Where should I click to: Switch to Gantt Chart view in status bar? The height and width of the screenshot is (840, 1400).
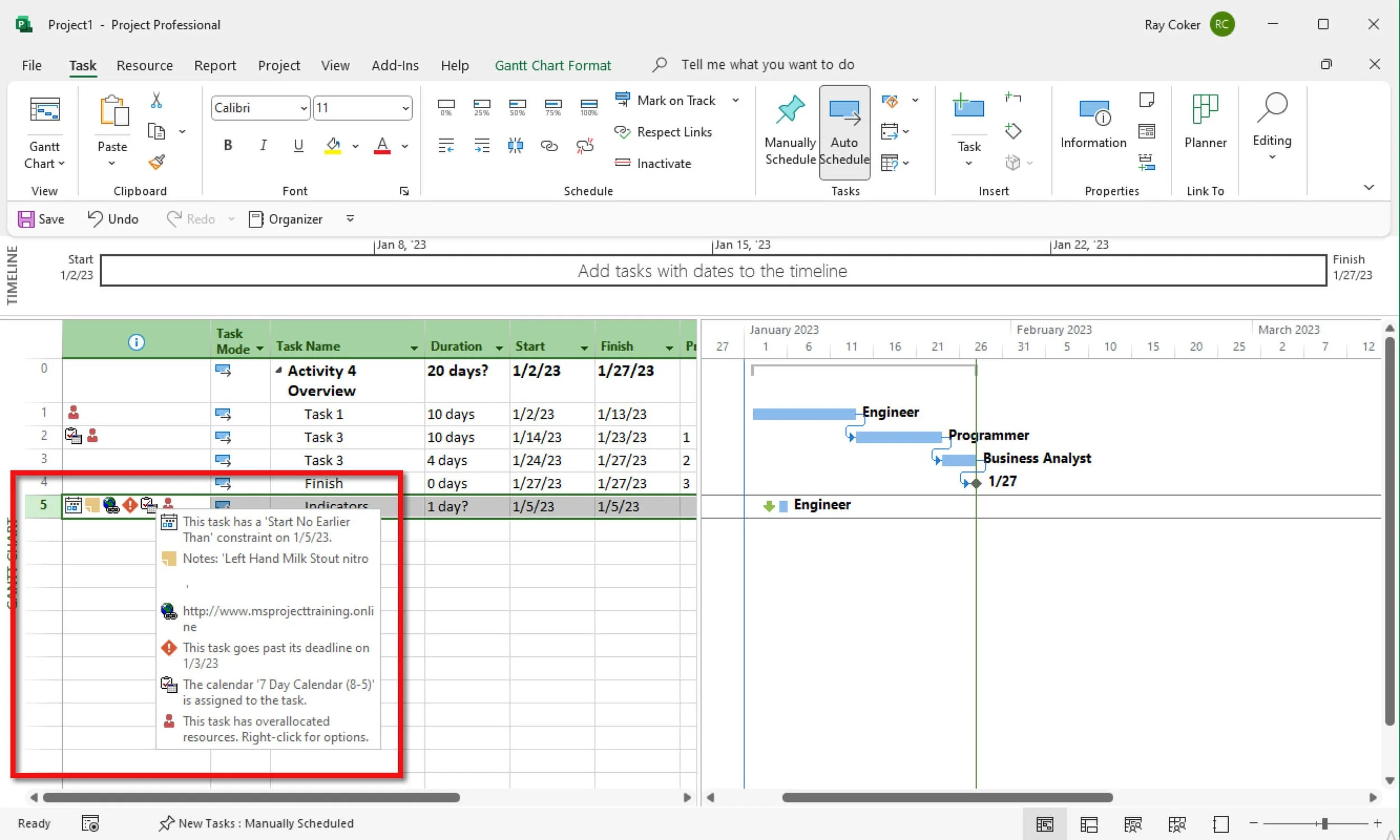(1044, 824)
